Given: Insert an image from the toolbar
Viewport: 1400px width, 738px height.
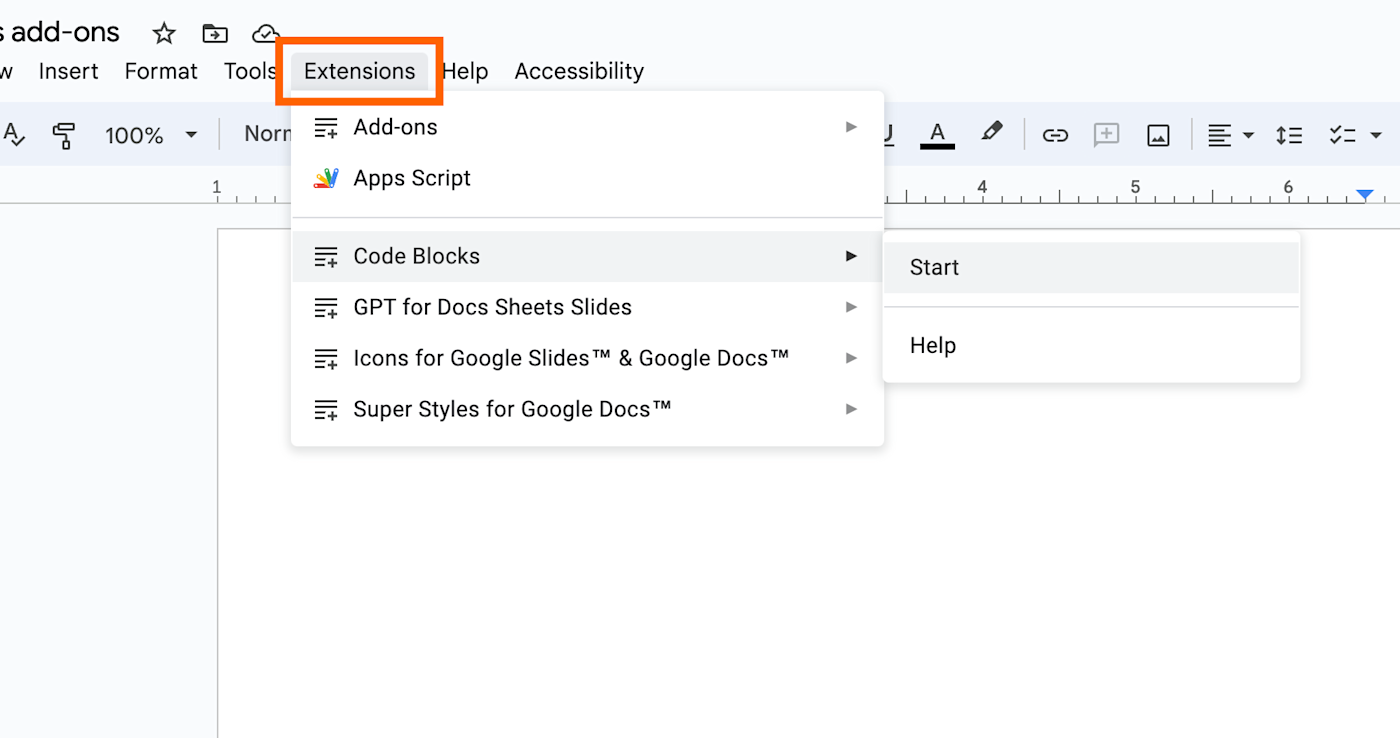Looking at the screenshot, I should pos(1158,135).
